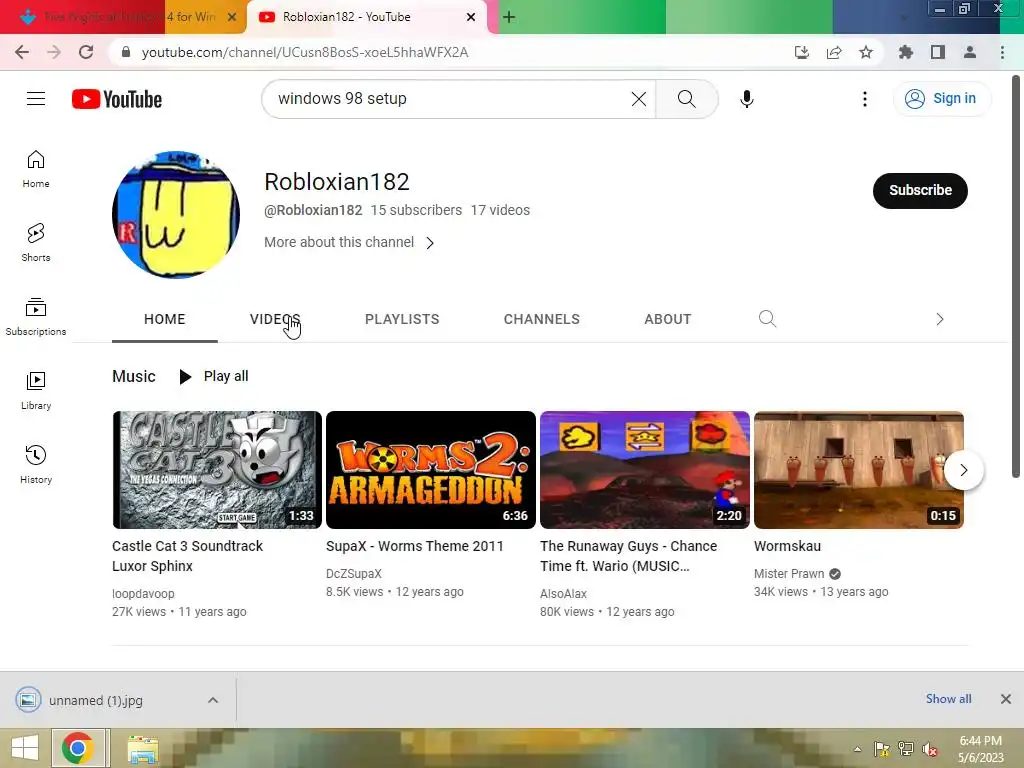Open File Explorer from taskbar
Screen dimensions: 1024x768
tap(143, 748)
